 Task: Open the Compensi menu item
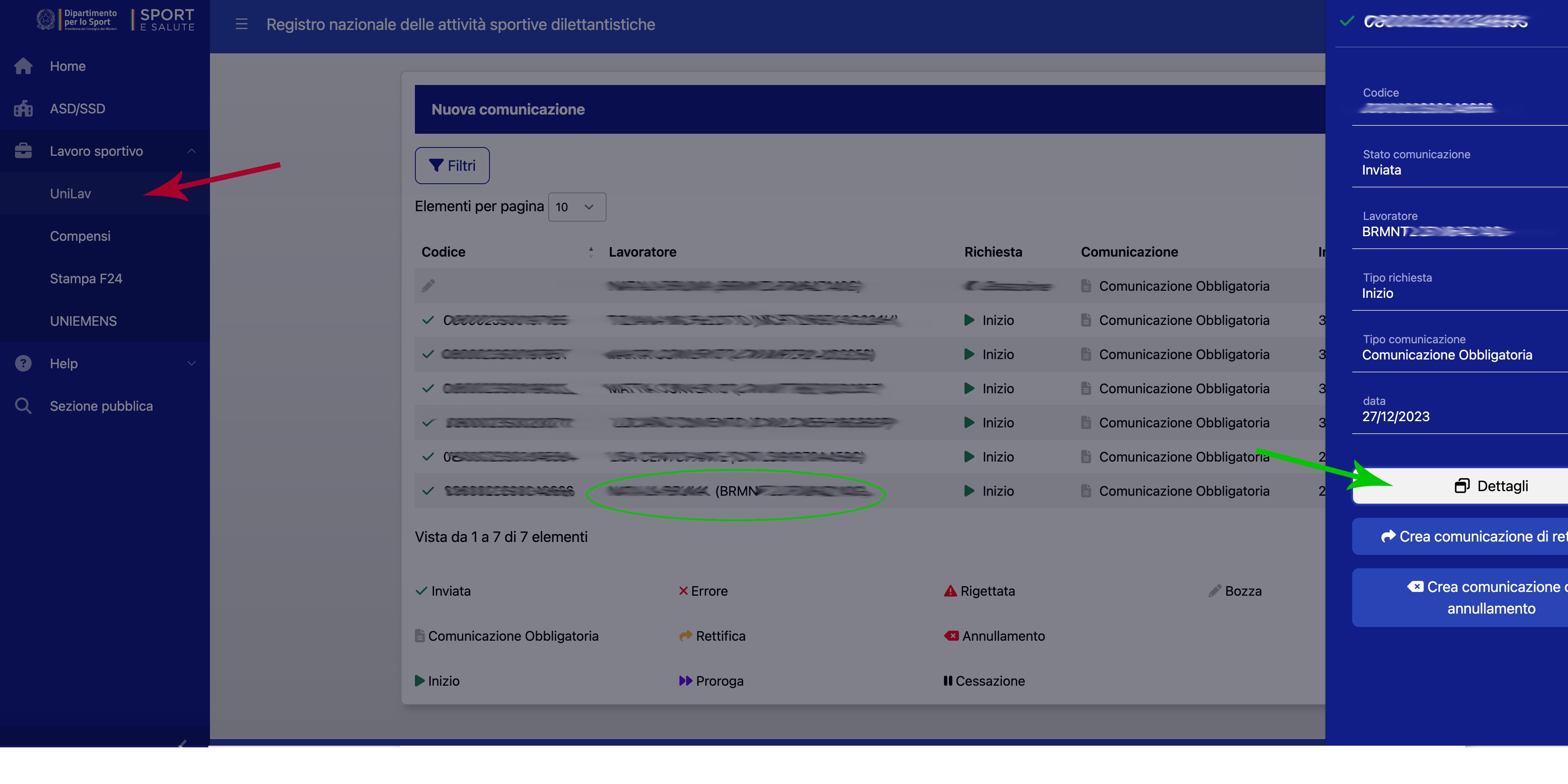(80, 236)
